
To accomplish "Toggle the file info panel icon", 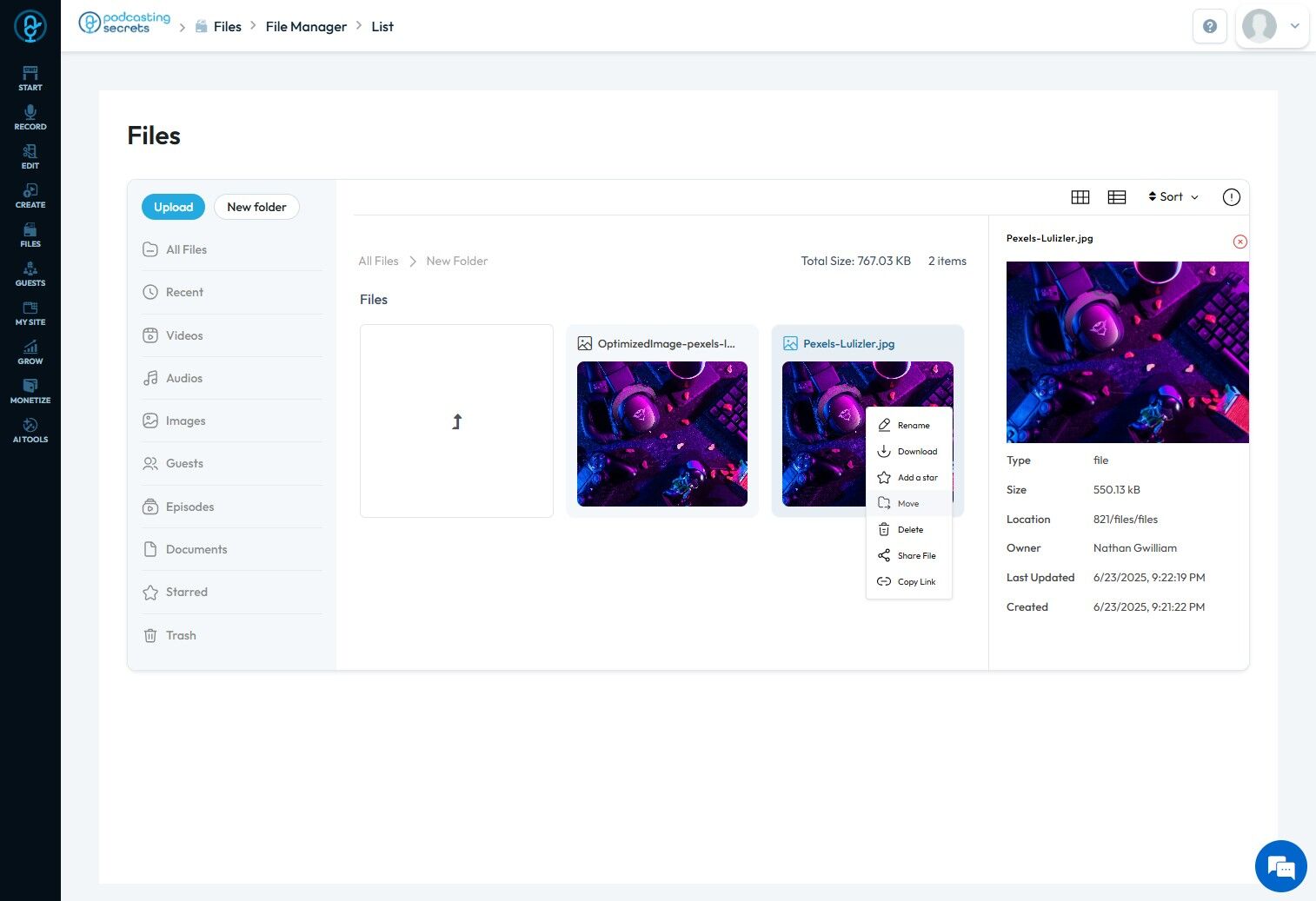I will pos(1232,197).
